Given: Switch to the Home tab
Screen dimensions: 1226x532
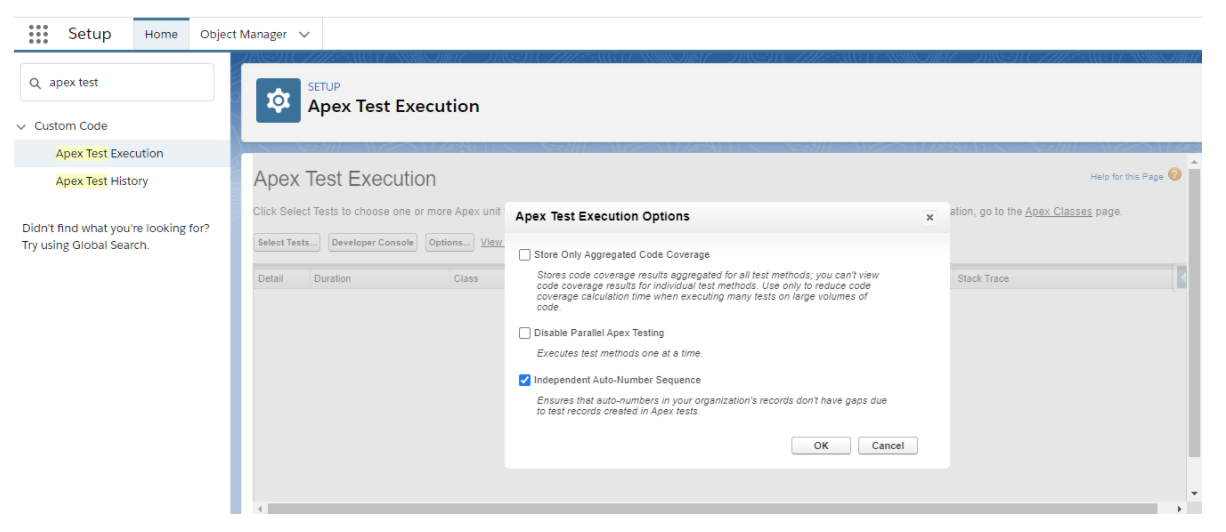Looking at the screenshot, I should pyautogui.click(x=161, y=34).
